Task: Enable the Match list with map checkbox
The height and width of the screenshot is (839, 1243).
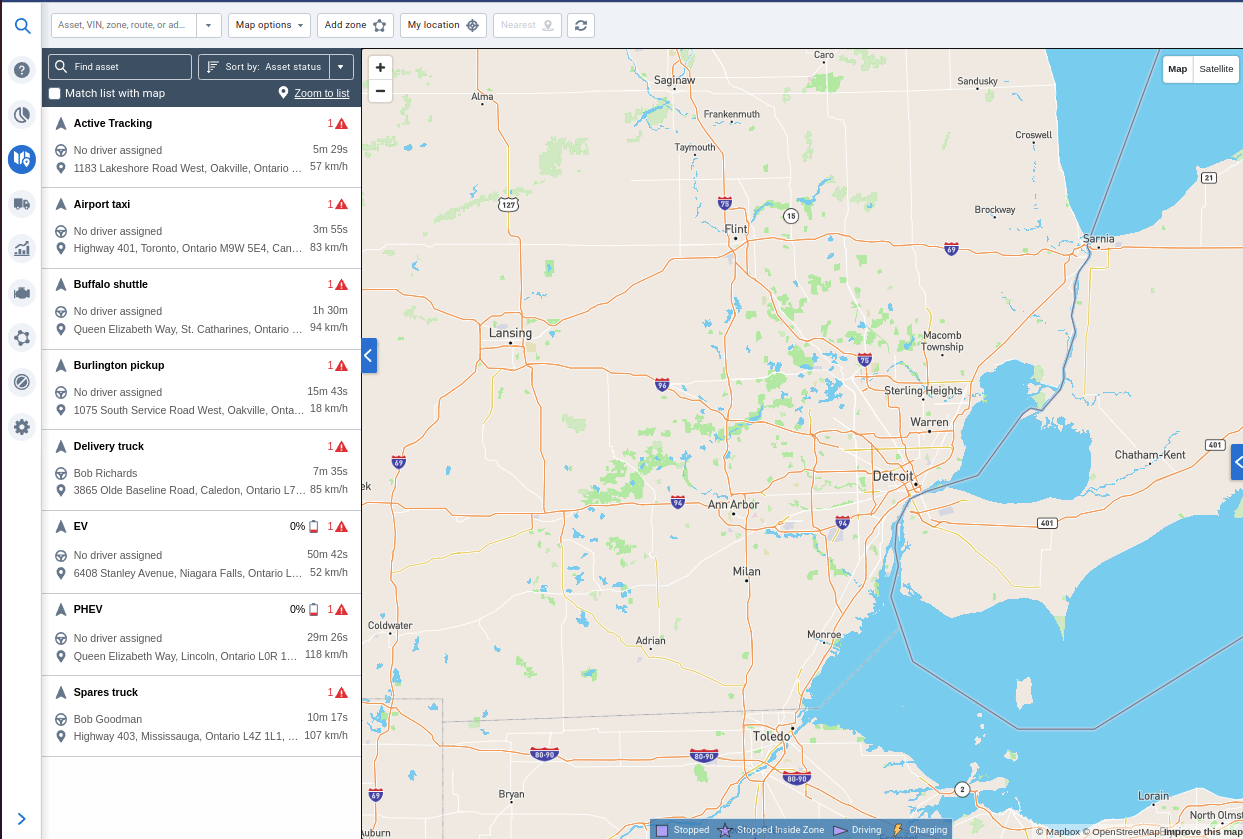Action: 54,93
